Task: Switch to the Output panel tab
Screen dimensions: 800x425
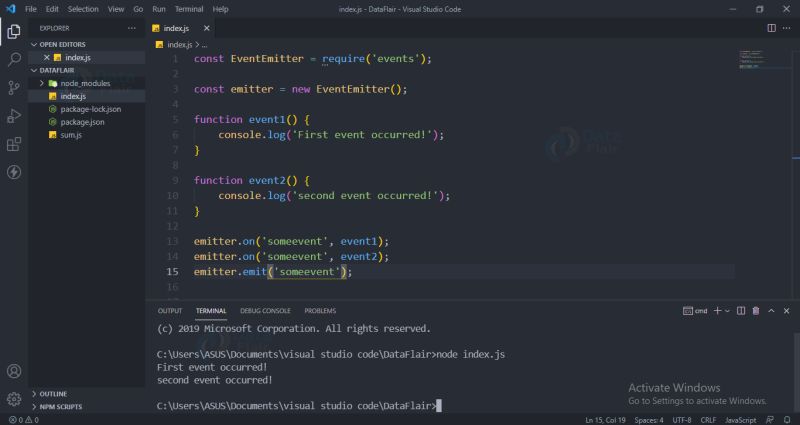Action: point(169,310)
